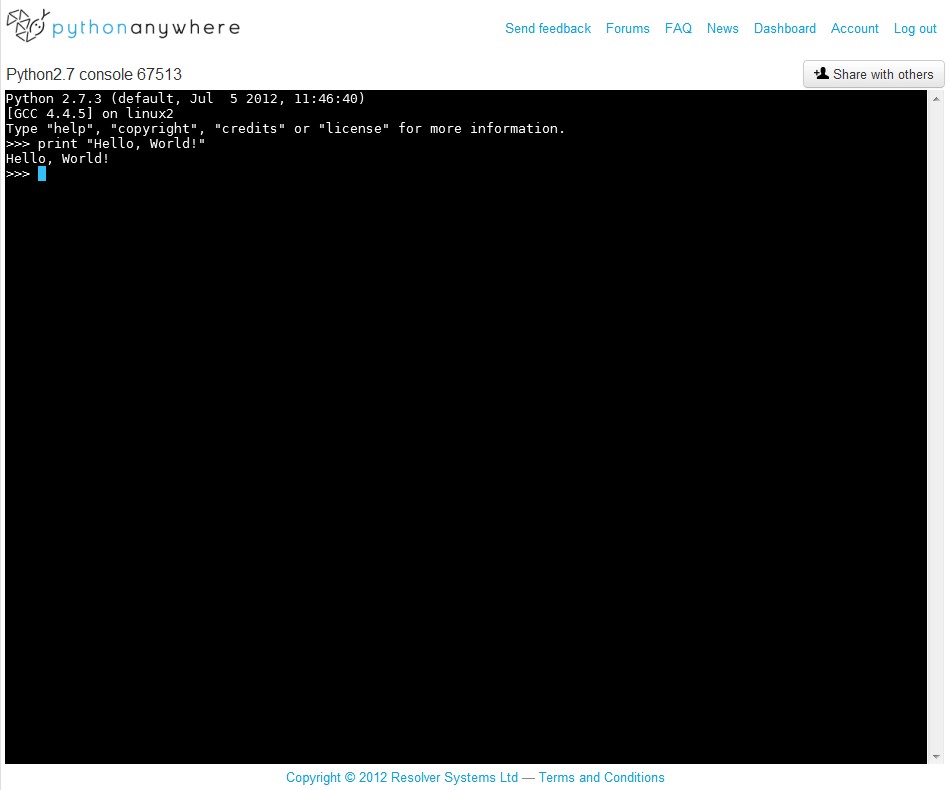Click the PythonAnywhere fish logo
The width and height of the screenshot is (950, 790).
click(25, 27)
